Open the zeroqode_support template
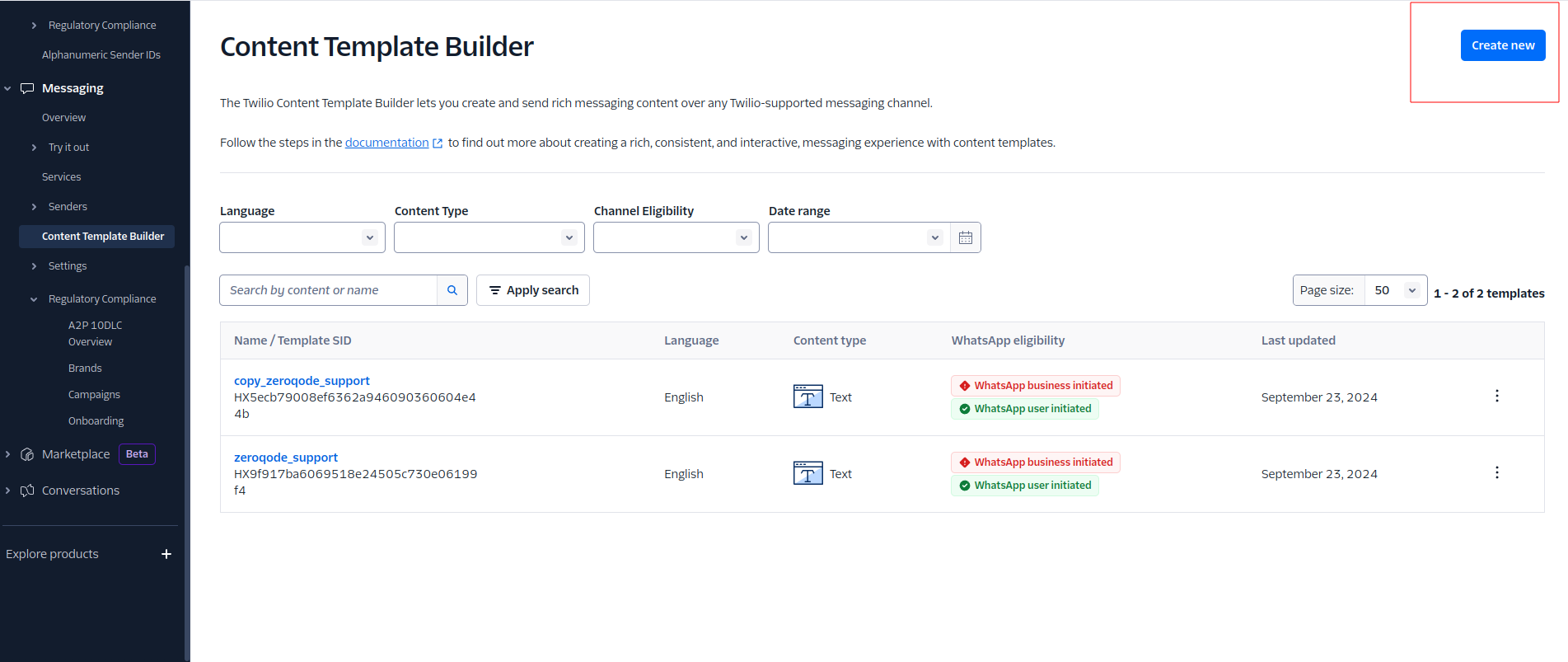This screenshot has width=1568, height=662. [x=286, y=458]
